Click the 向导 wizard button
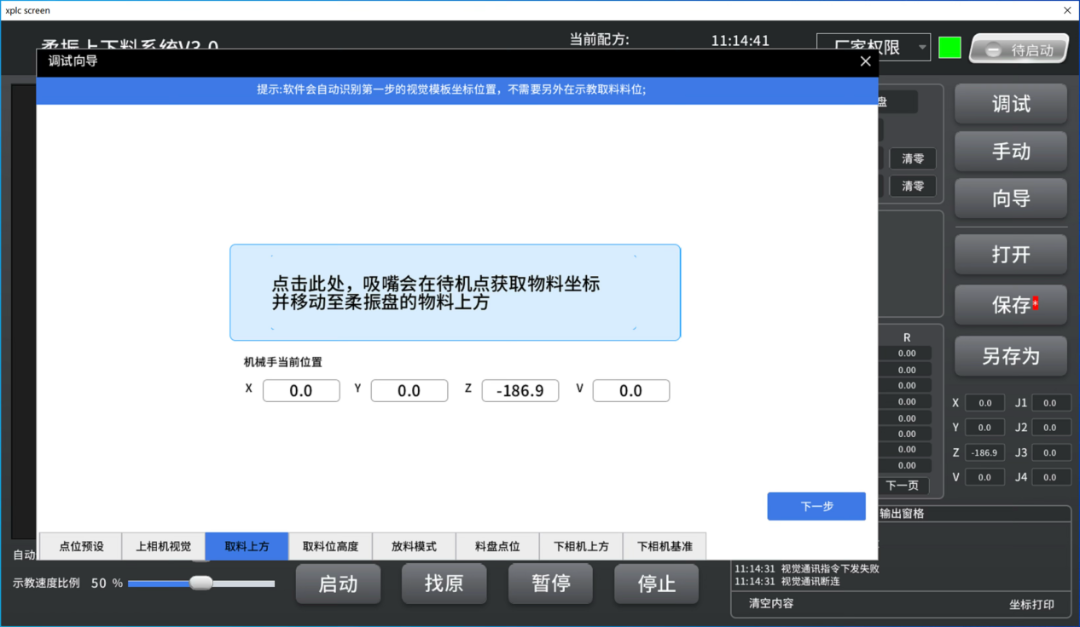Viewport: 1080px width, 627px height. pos(1011,198)
